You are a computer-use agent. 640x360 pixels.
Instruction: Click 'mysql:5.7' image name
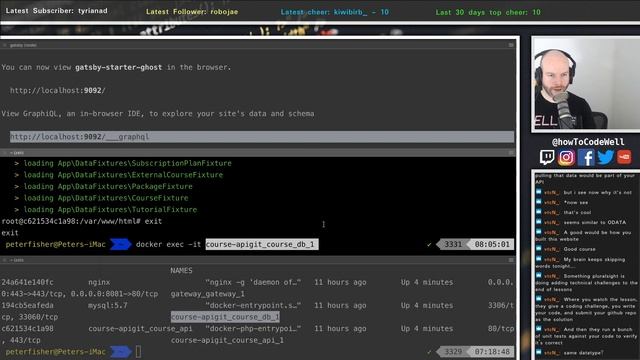click(x=108, y=305)
